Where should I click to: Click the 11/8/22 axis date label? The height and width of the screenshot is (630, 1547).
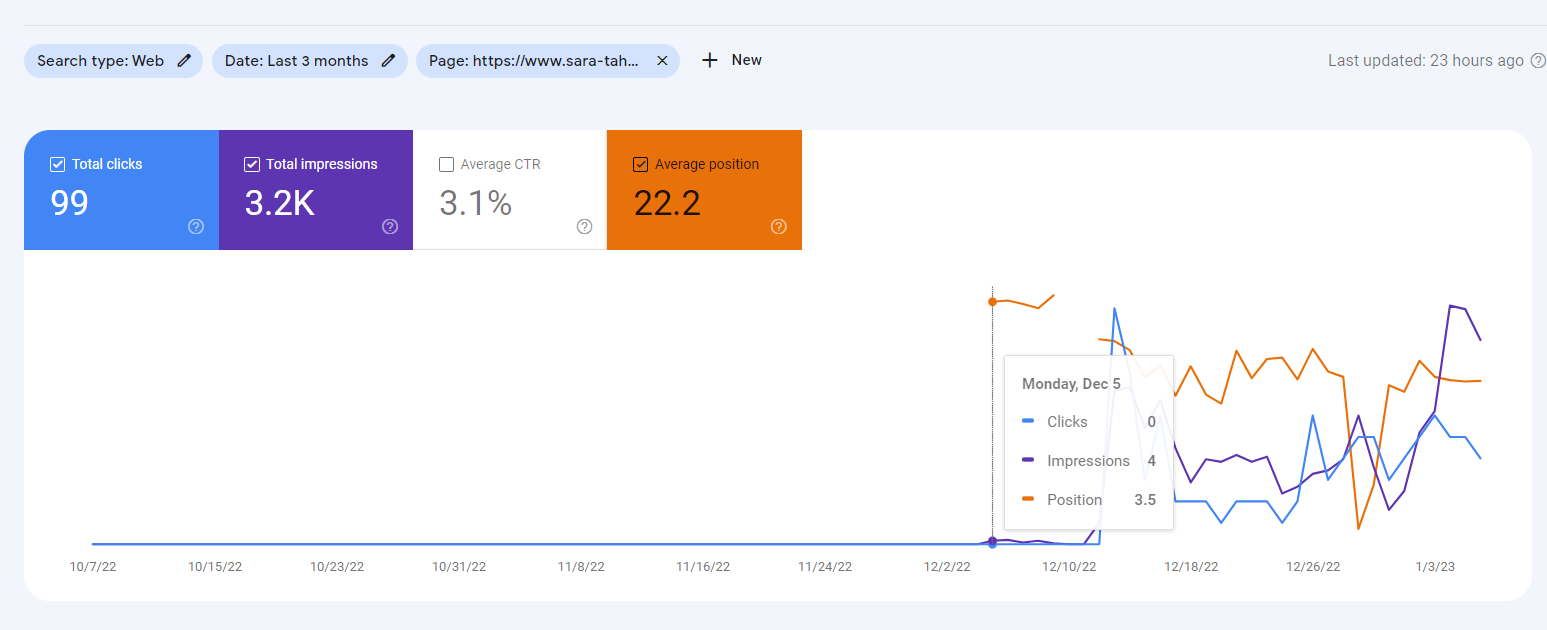point(581,566)
